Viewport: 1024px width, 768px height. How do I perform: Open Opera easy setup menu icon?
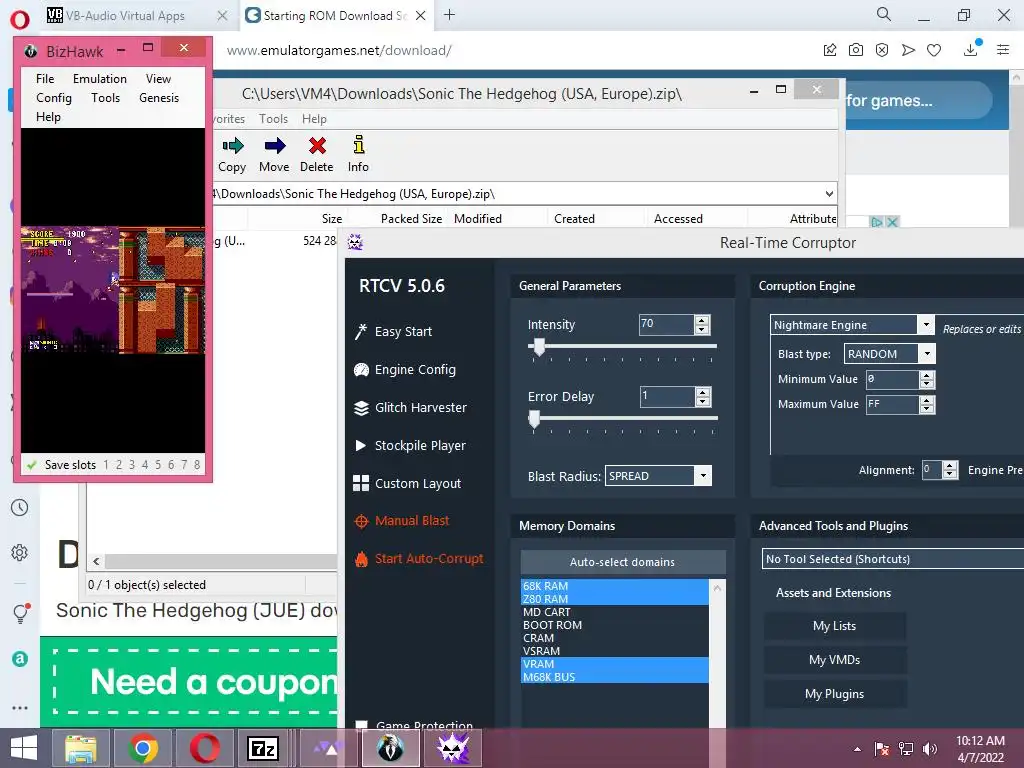(1003, 50)
